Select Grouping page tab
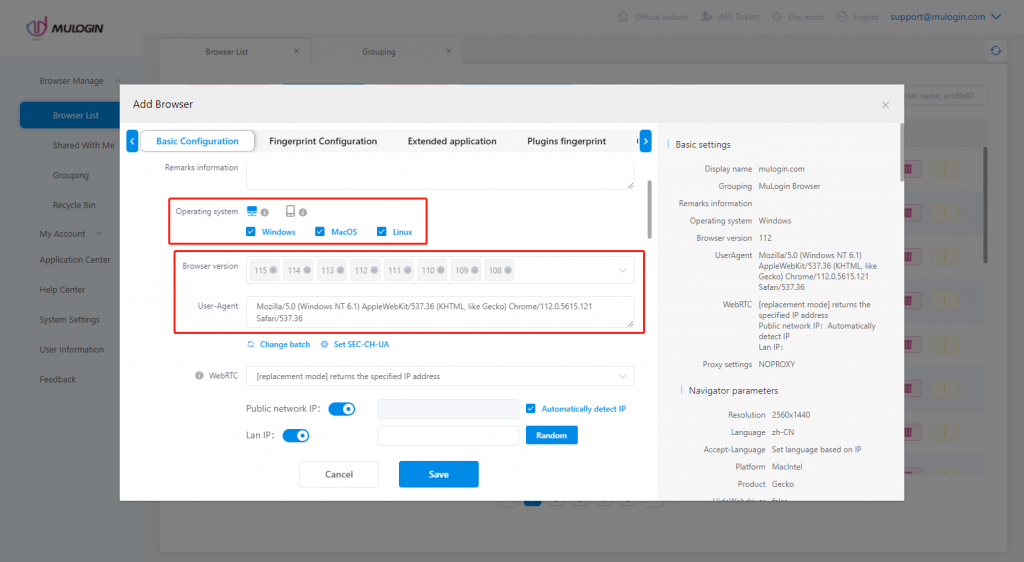 tap(379, 52)
